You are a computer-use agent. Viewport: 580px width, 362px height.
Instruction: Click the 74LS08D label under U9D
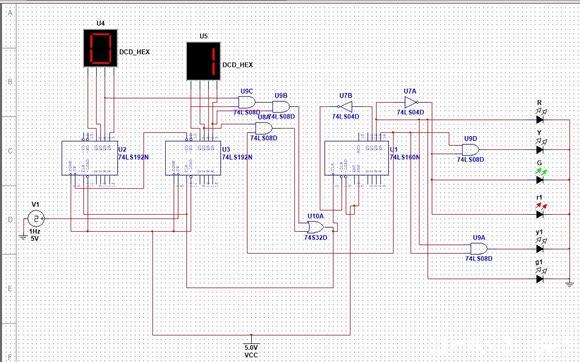pyautogui.click(x=471, y=160)
